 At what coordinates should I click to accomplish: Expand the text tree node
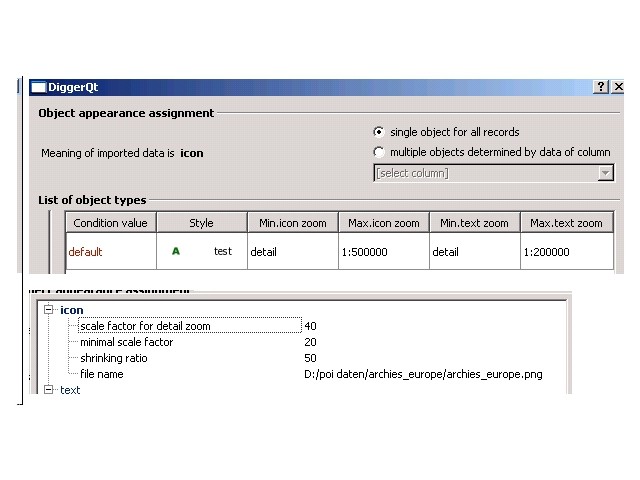(x=48, y=390)
